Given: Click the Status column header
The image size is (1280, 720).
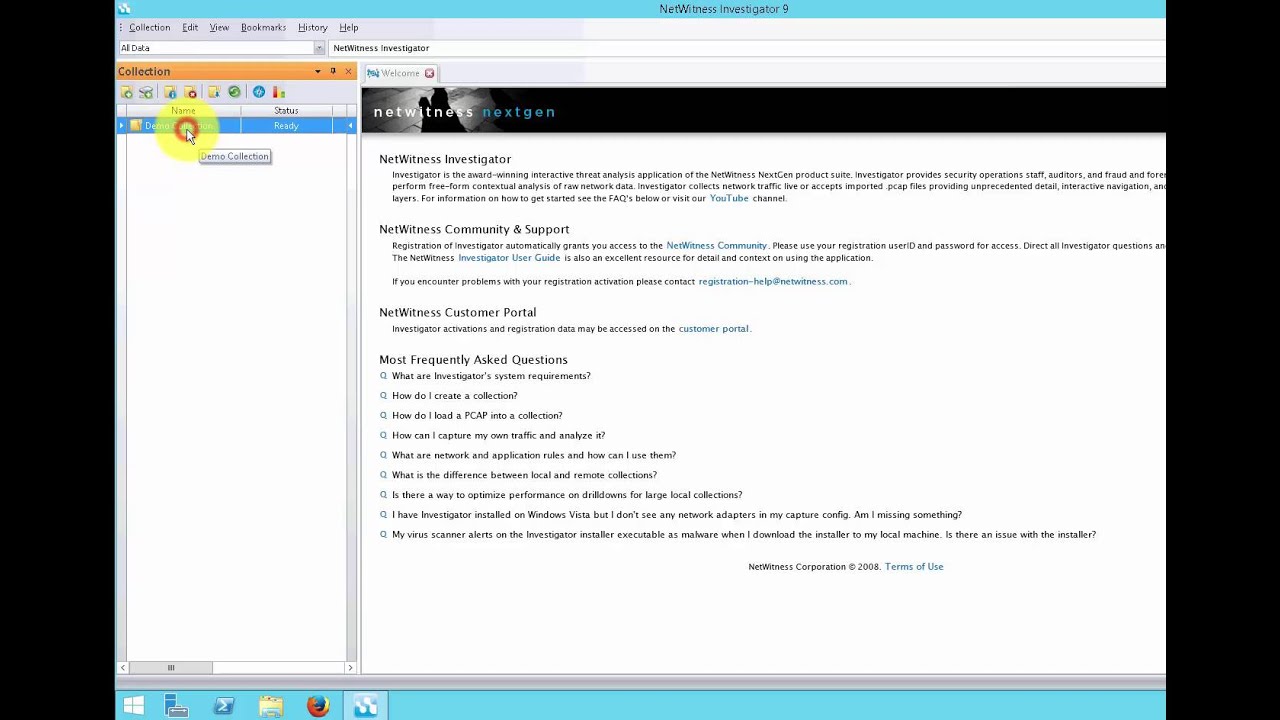Looking at the screenshot, I should pyautogui.click(x=286, y=111).
